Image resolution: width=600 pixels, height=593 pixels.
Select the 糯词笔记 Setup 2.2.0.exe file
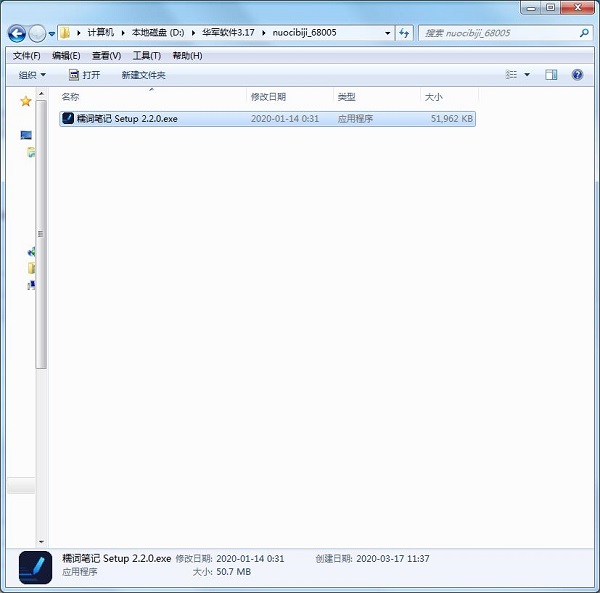click(126, 118)
